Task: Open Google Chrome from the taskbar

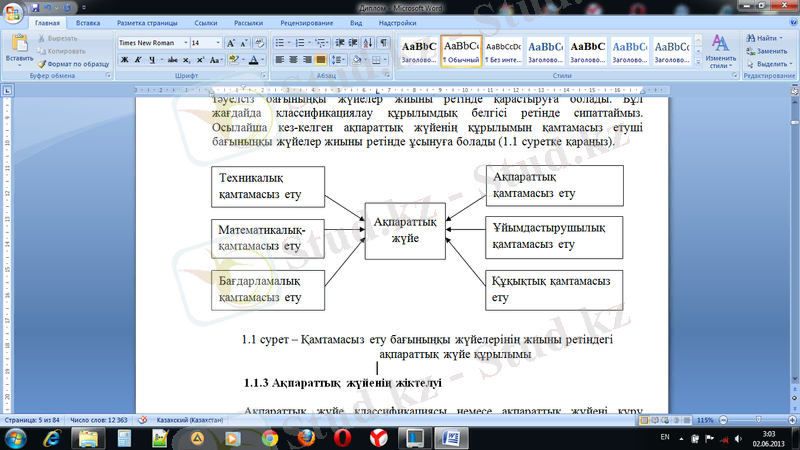Action: (x=268, y=438)
